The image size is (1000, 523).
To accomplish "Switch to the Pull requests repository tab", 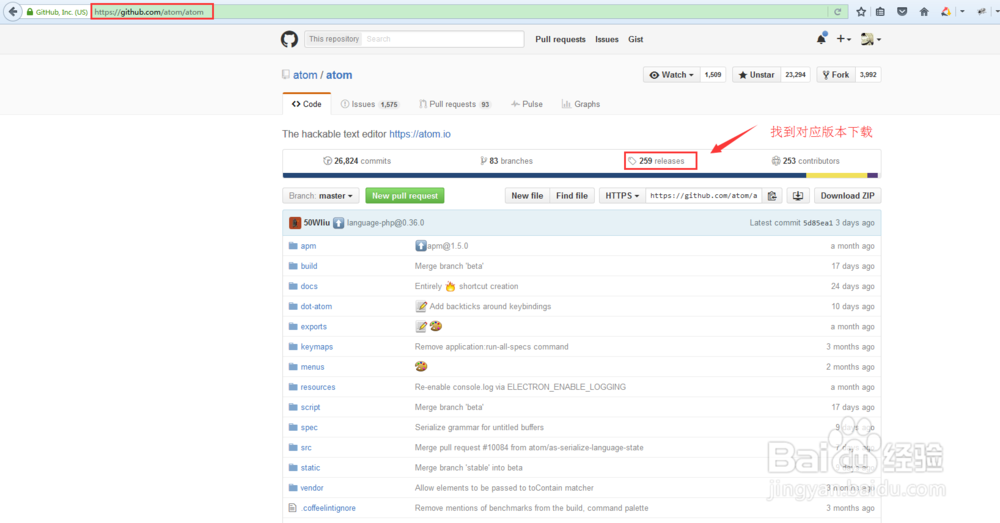I will [455, 104].
